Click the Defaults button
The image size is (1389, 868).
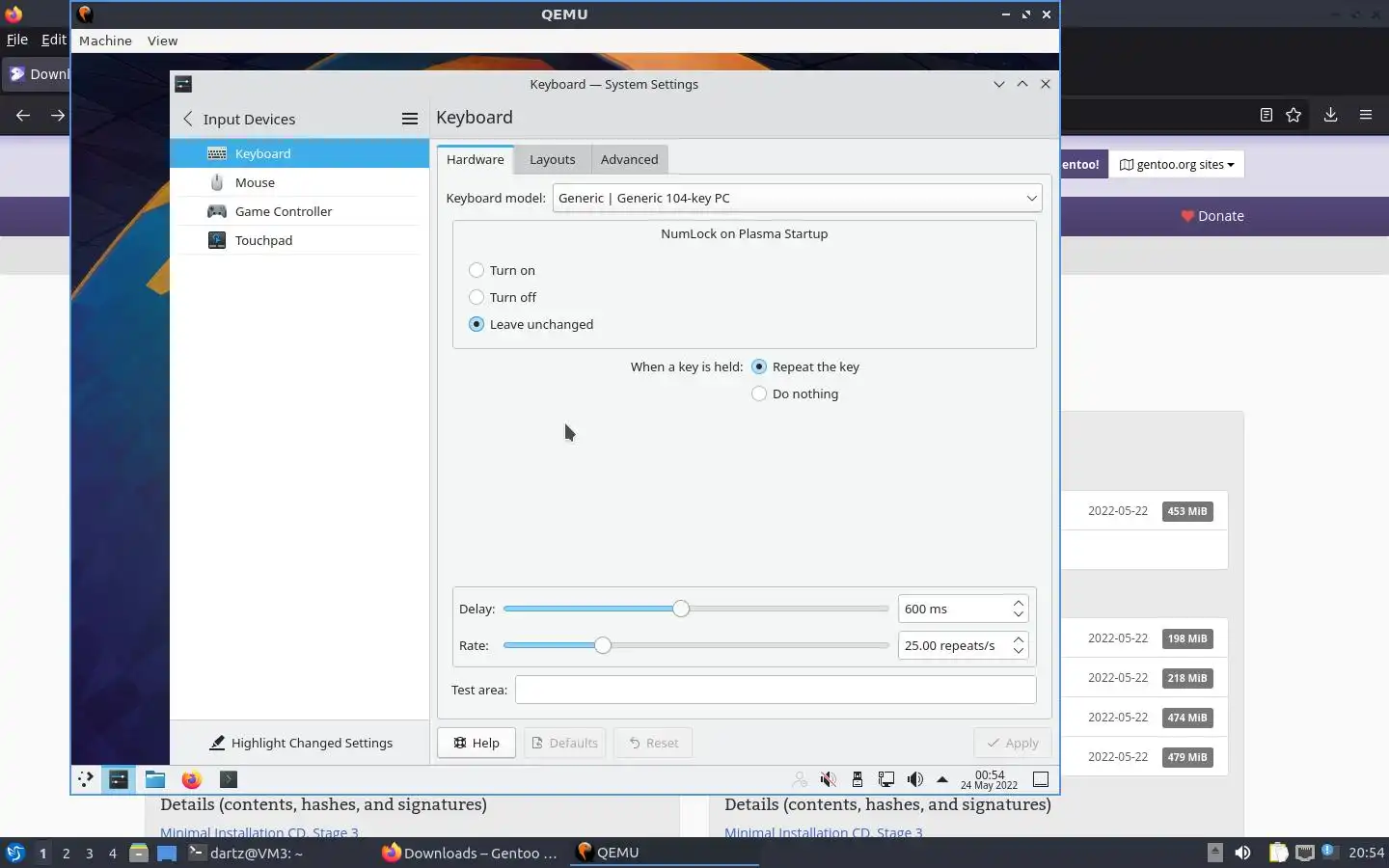pos(564,743)
